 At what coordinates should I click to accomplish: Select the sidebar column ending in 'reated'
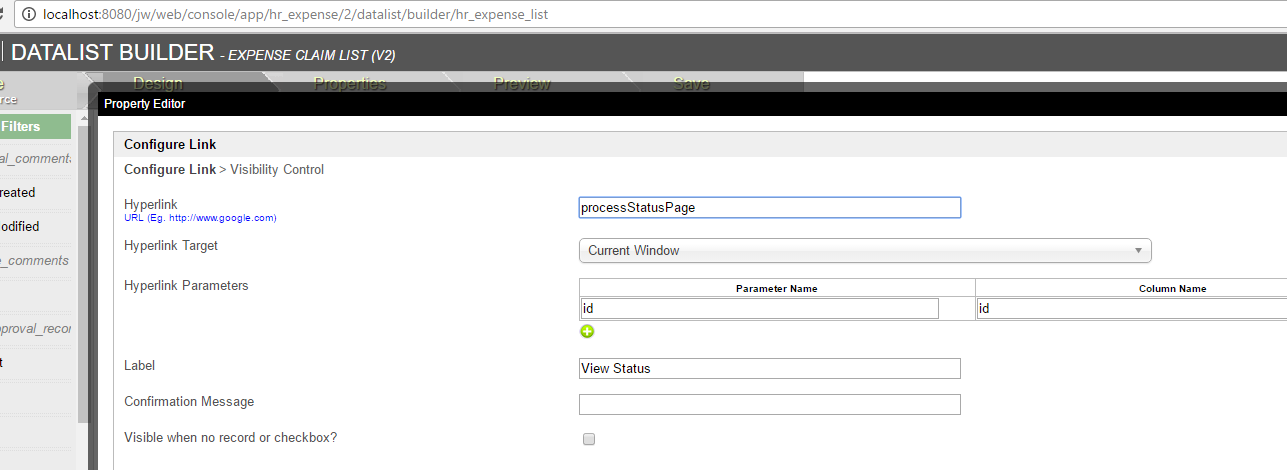pos(22,193)
